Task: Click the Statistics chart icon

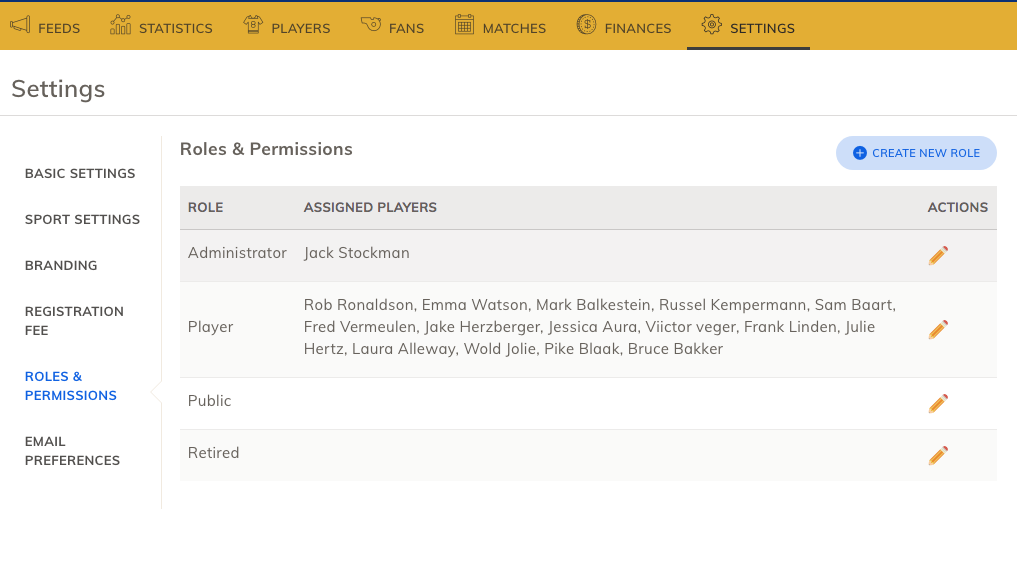Action: point(121,25)
